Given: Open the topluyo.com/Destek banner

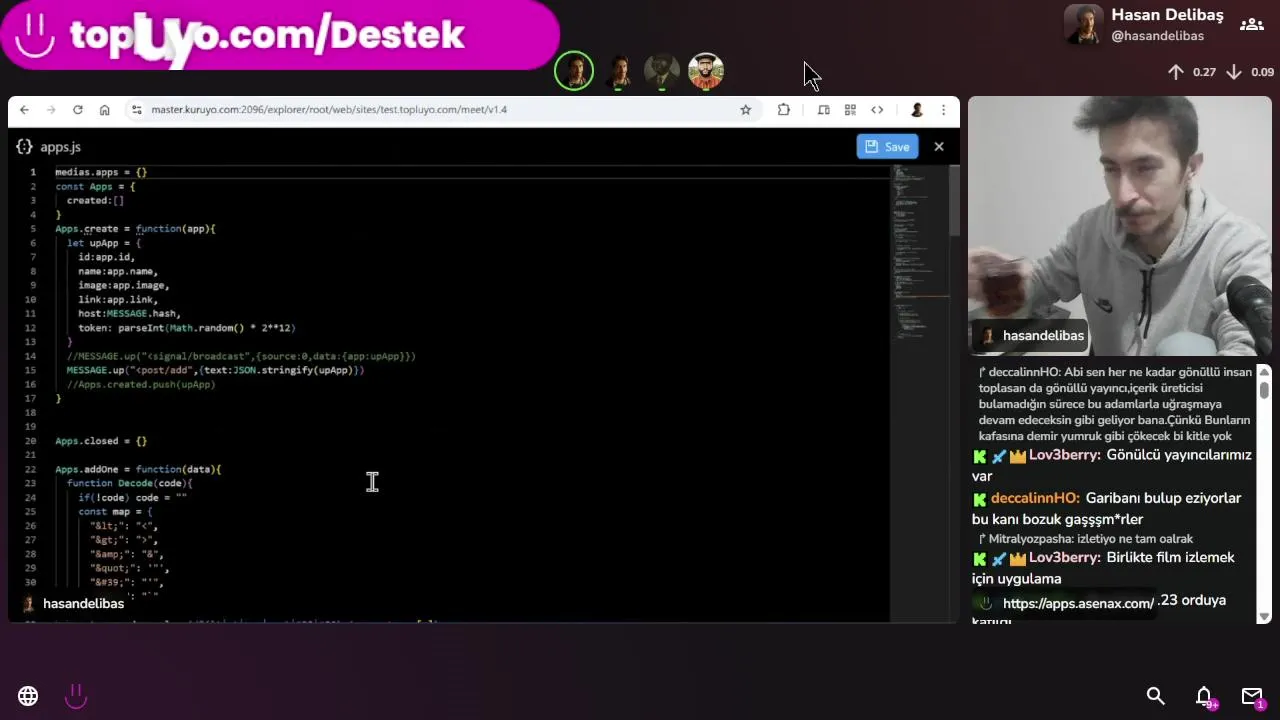Looking at the screenshot, I should (x=280, y=35).
